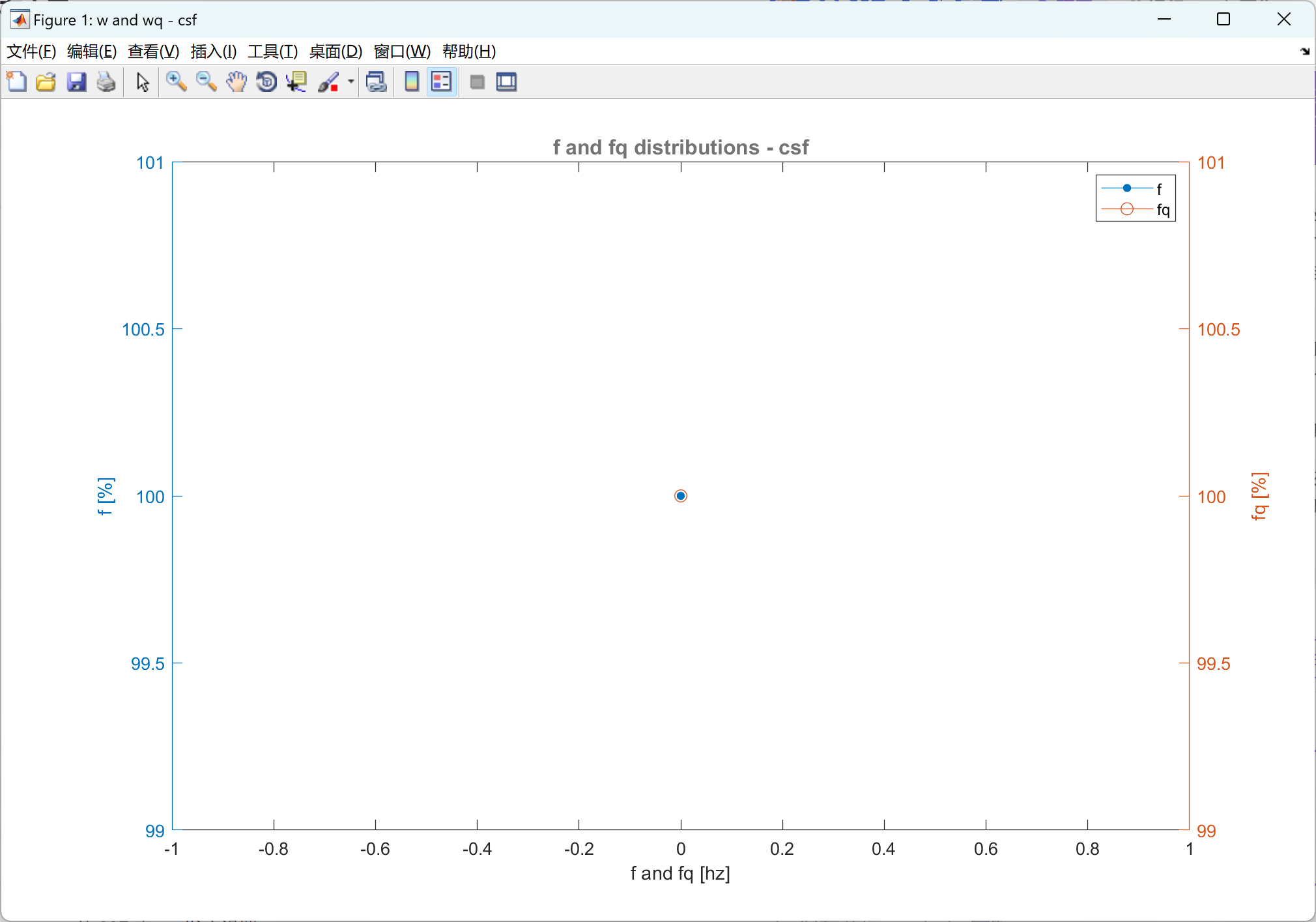Image resolution: width=1316 pixels, height=922 pixels.
Task: Toggle the Edit Plot arrow tool
Action: (143, 82)
